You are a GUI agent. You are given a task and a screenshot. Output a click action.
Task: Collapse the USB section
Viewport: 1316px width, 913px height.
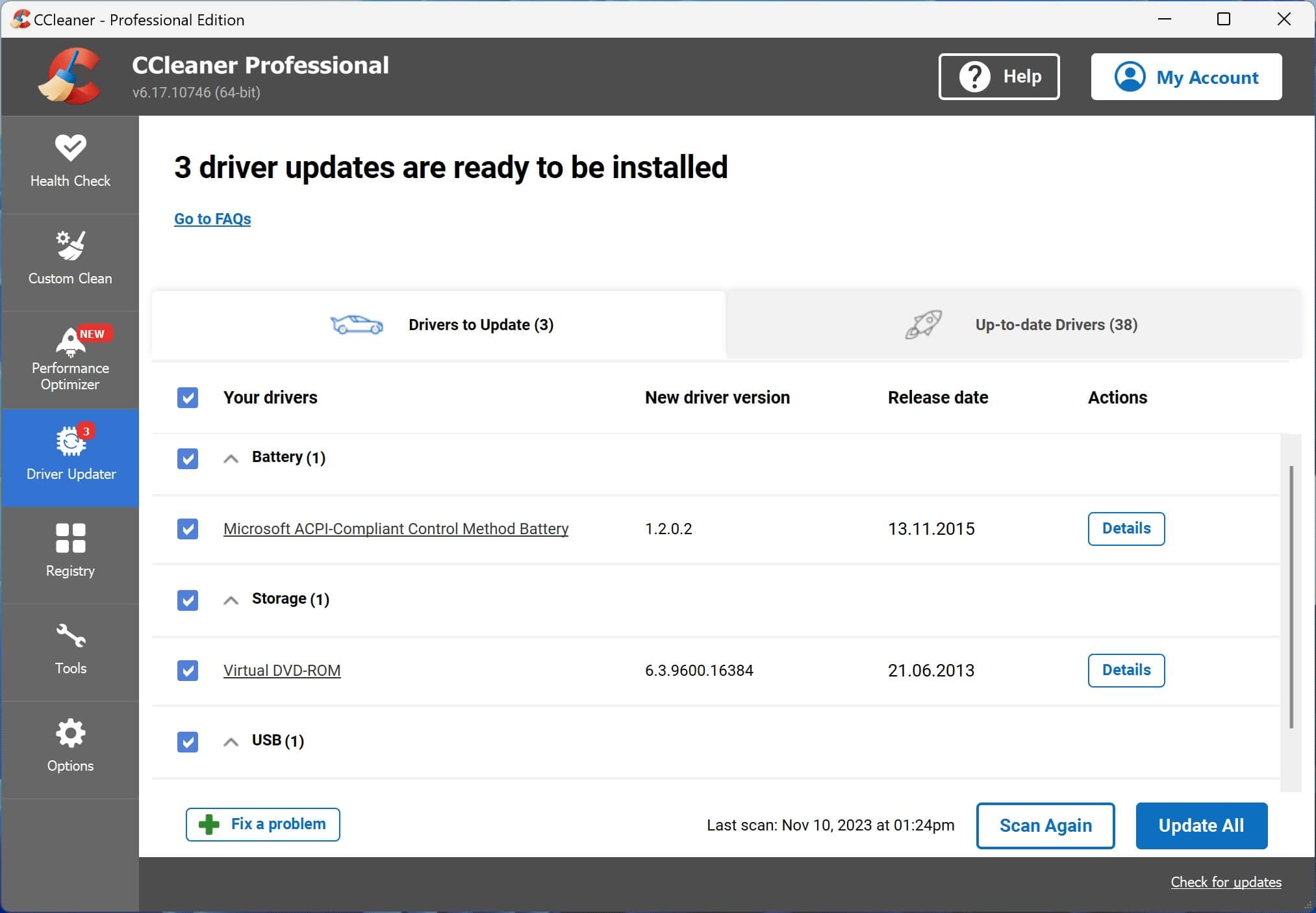pyautogui.click(x=230, y=740)
